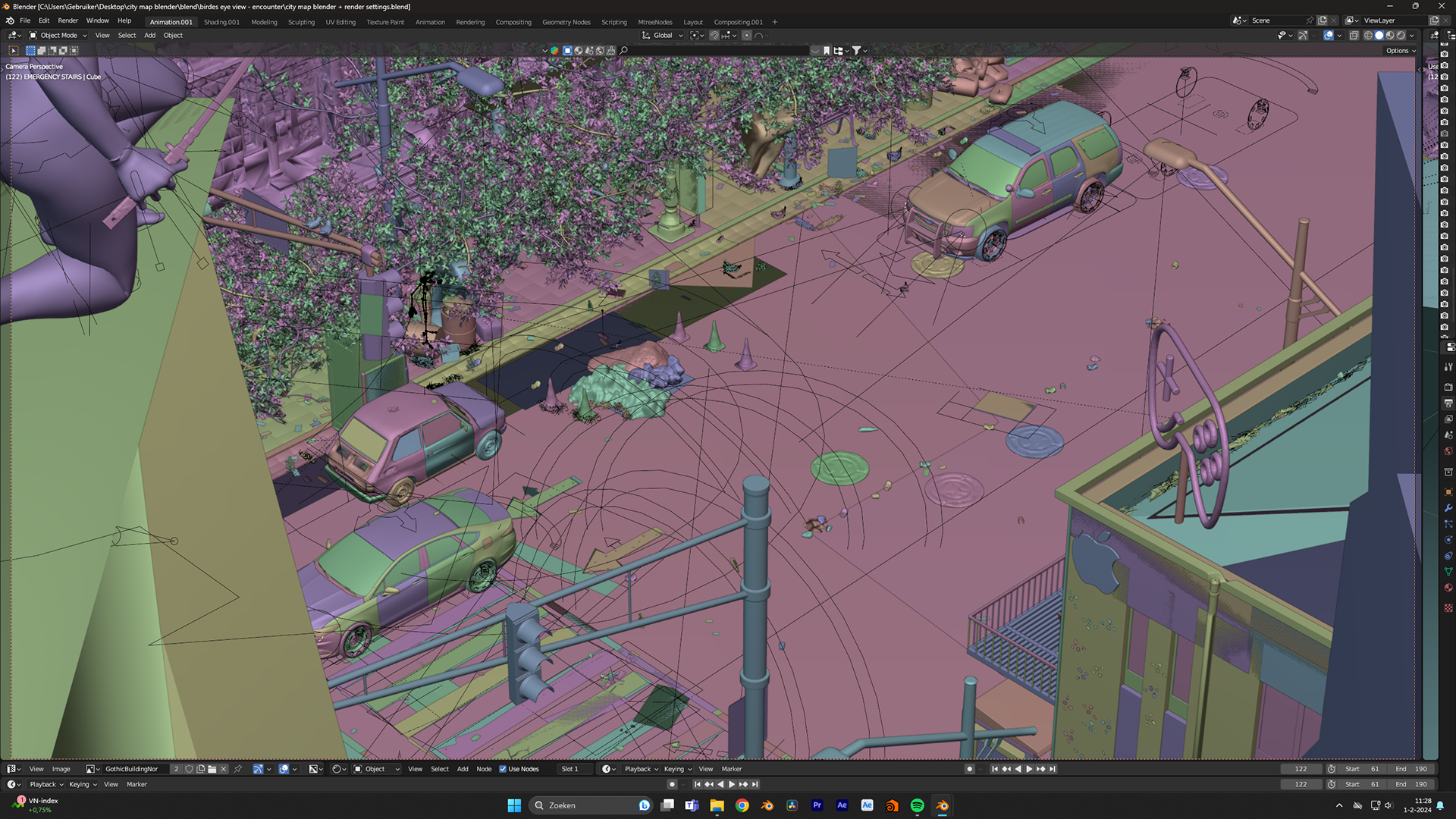Jump to end frame in upper timeline
Viewport: 1456px width, 819px height.
(x=1053, y=769)
